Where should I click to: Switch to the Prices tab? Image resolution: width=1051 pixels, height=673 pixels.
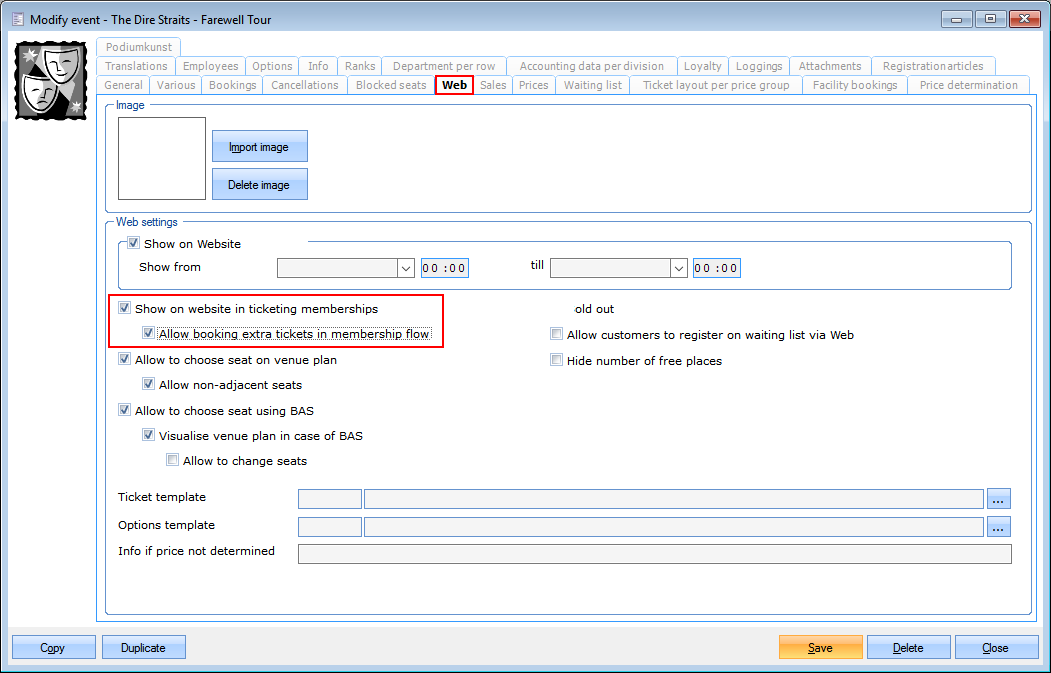point(533,85)
